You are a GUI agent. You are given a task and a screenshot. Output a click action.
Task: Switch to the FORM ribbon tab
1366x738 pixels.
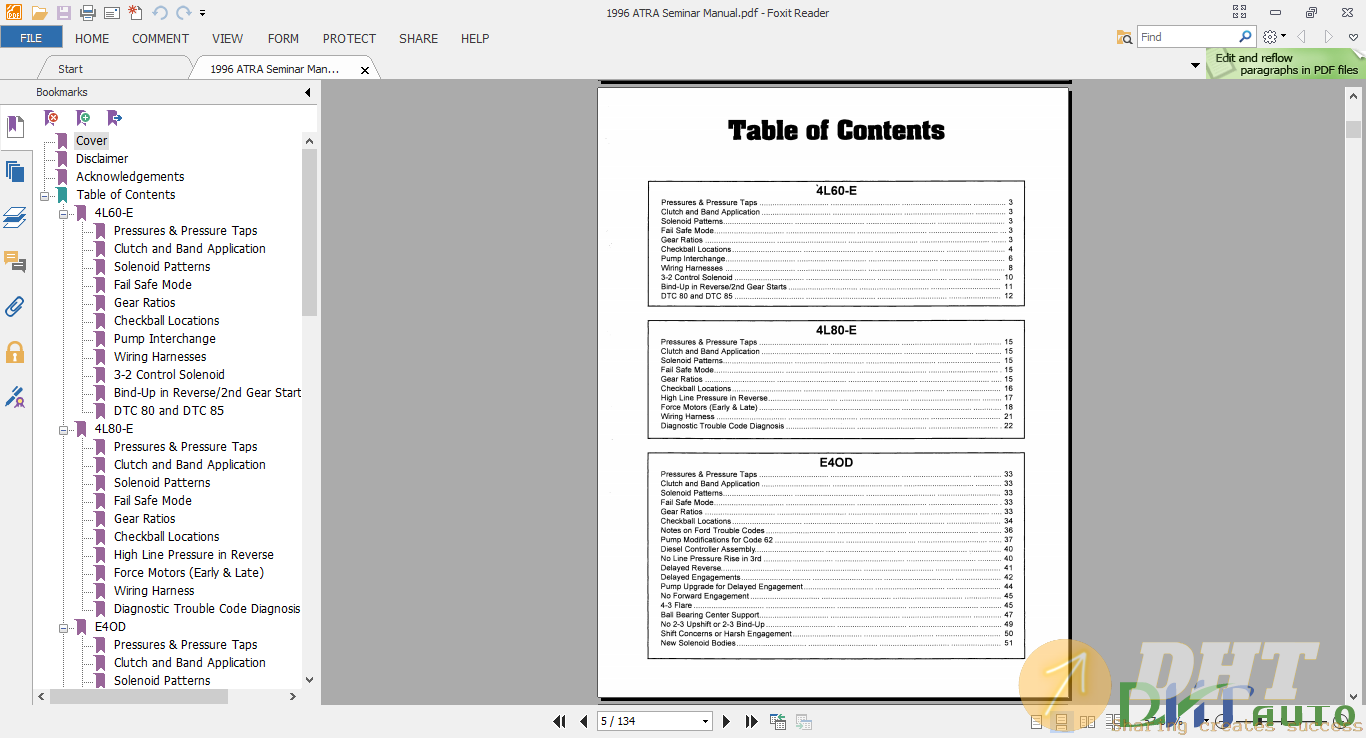pyautogui.click(x=284, y=38)
